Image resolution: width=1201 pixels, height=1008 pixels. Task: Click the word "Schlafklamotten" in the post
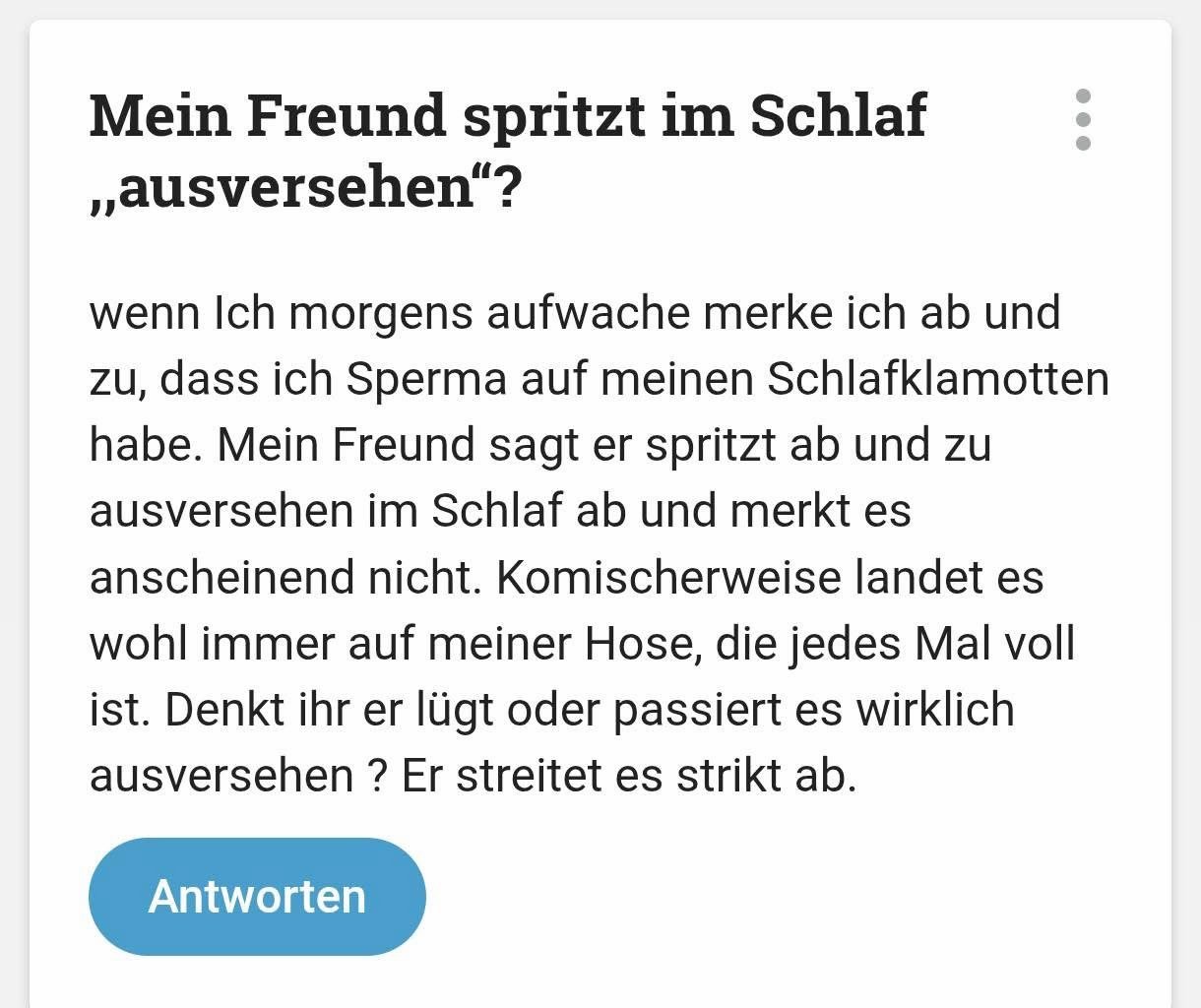coord(937,379)
